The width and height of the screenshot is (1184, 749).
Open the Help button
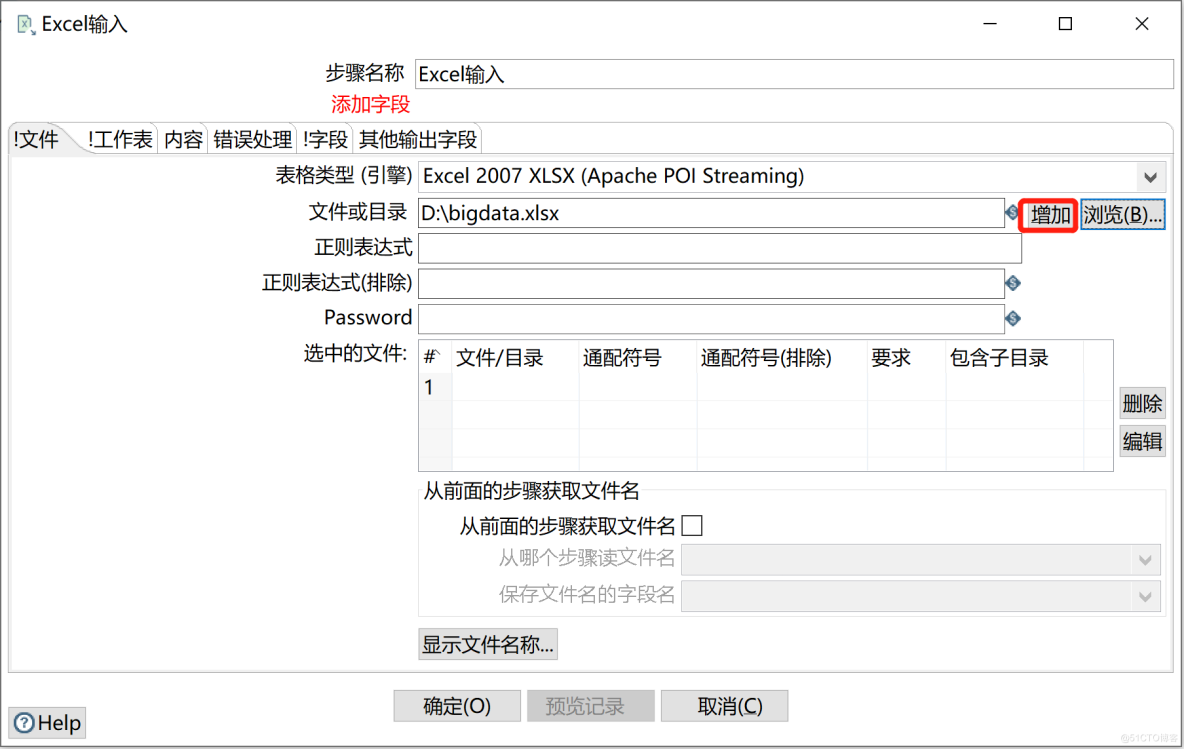48,723
